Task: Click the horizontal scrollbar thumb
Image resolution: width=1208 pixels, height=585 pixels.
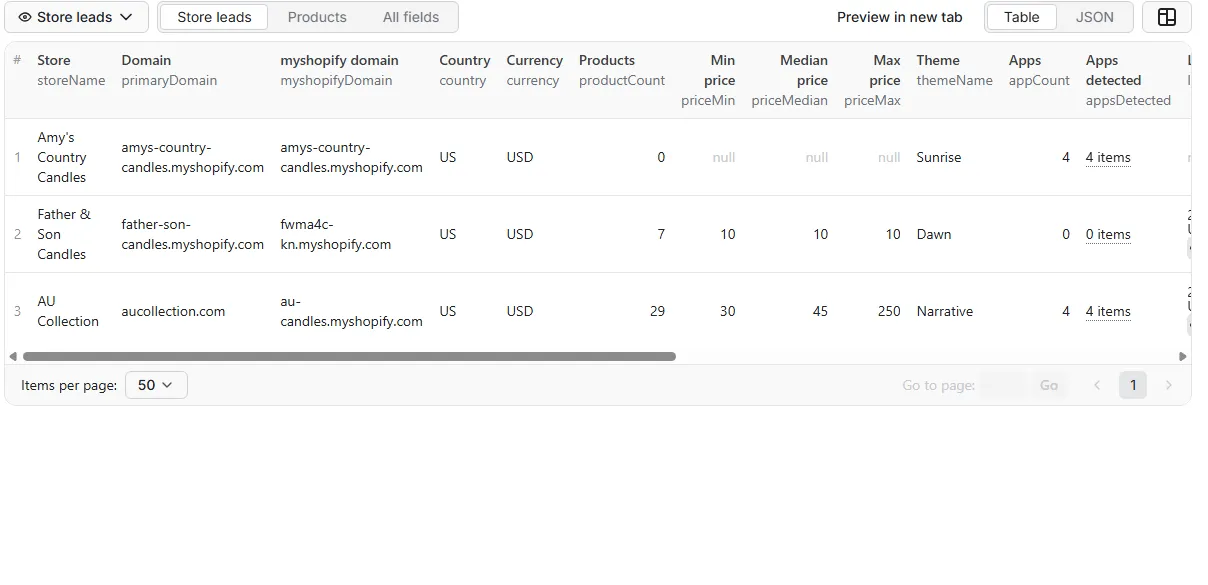Action: 349,356
